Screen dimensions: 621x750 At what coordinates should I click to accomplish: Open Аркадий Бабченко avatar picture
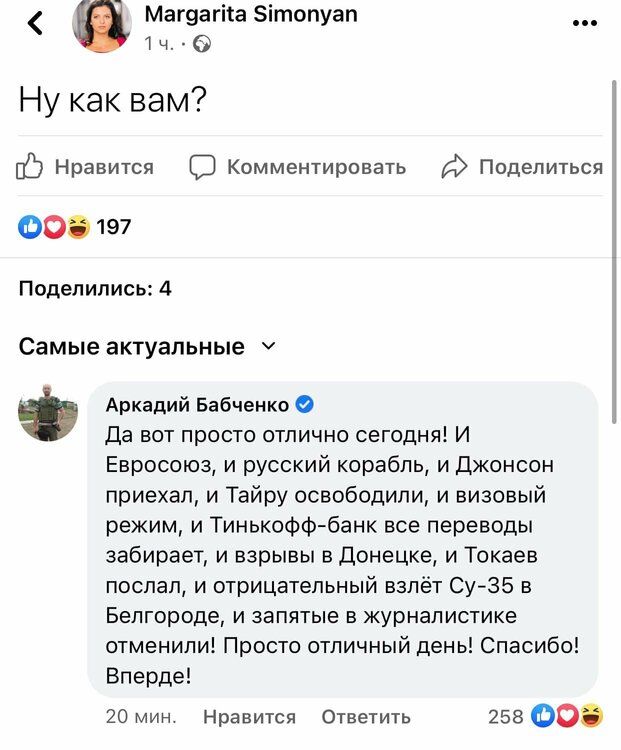tap(47, 411)
